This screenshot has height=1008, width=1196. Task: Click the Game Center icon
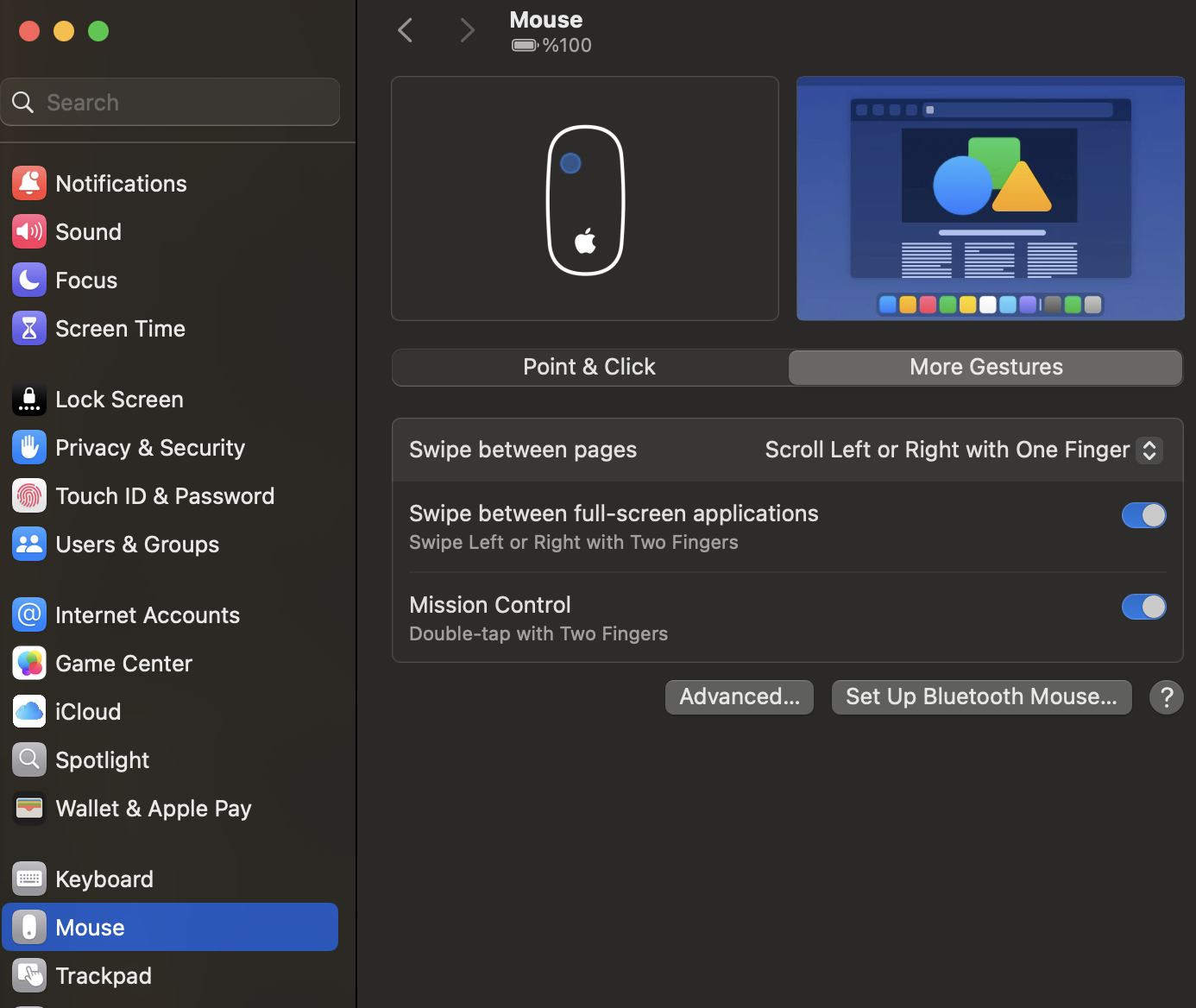click(29, 663)
